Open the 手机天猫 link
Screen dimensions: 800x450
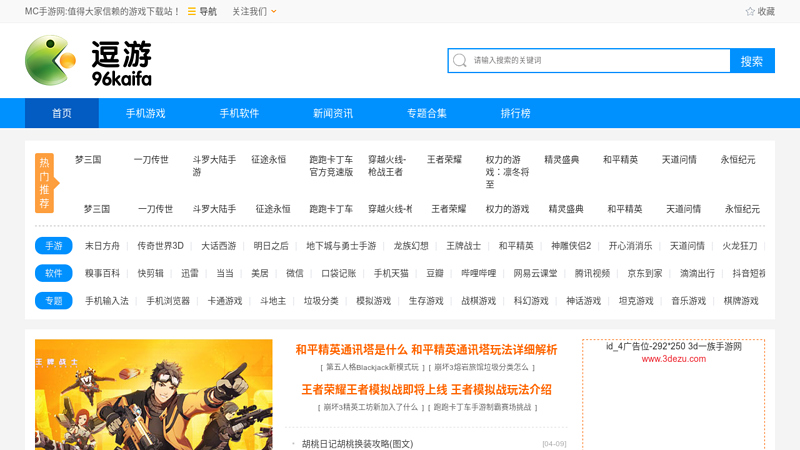click(x=391, y=273)
